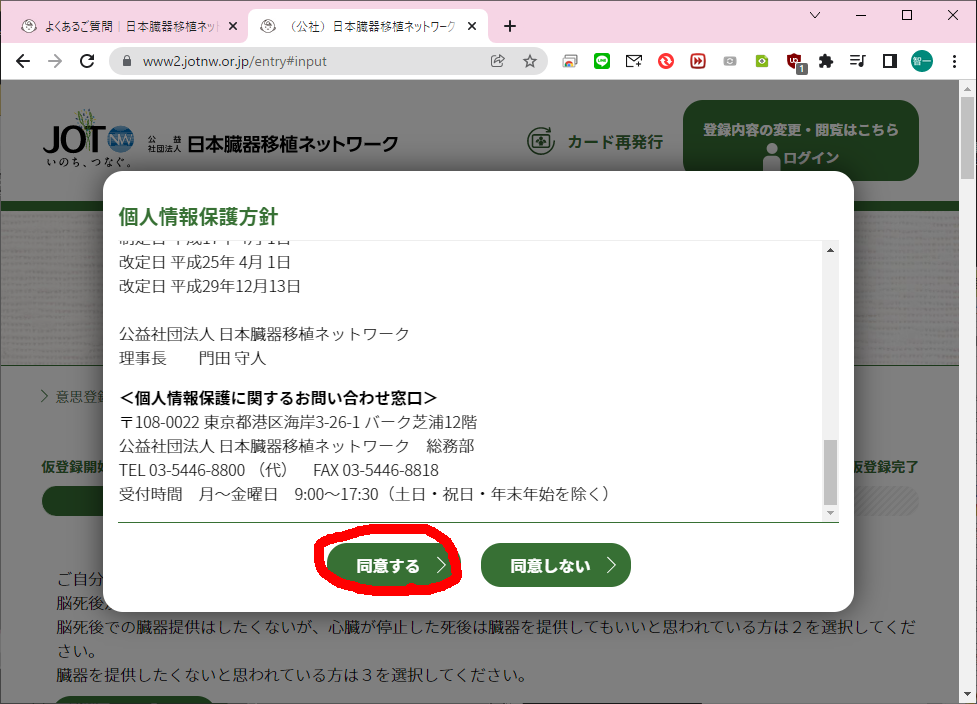Click the policy scrollbar up arrow
This screenshot has width=977, height=704.
[829, 250]
